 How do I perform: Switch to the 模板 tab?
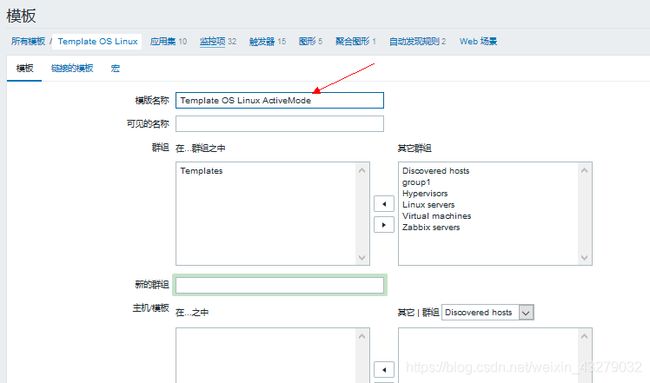pos(24,68)
